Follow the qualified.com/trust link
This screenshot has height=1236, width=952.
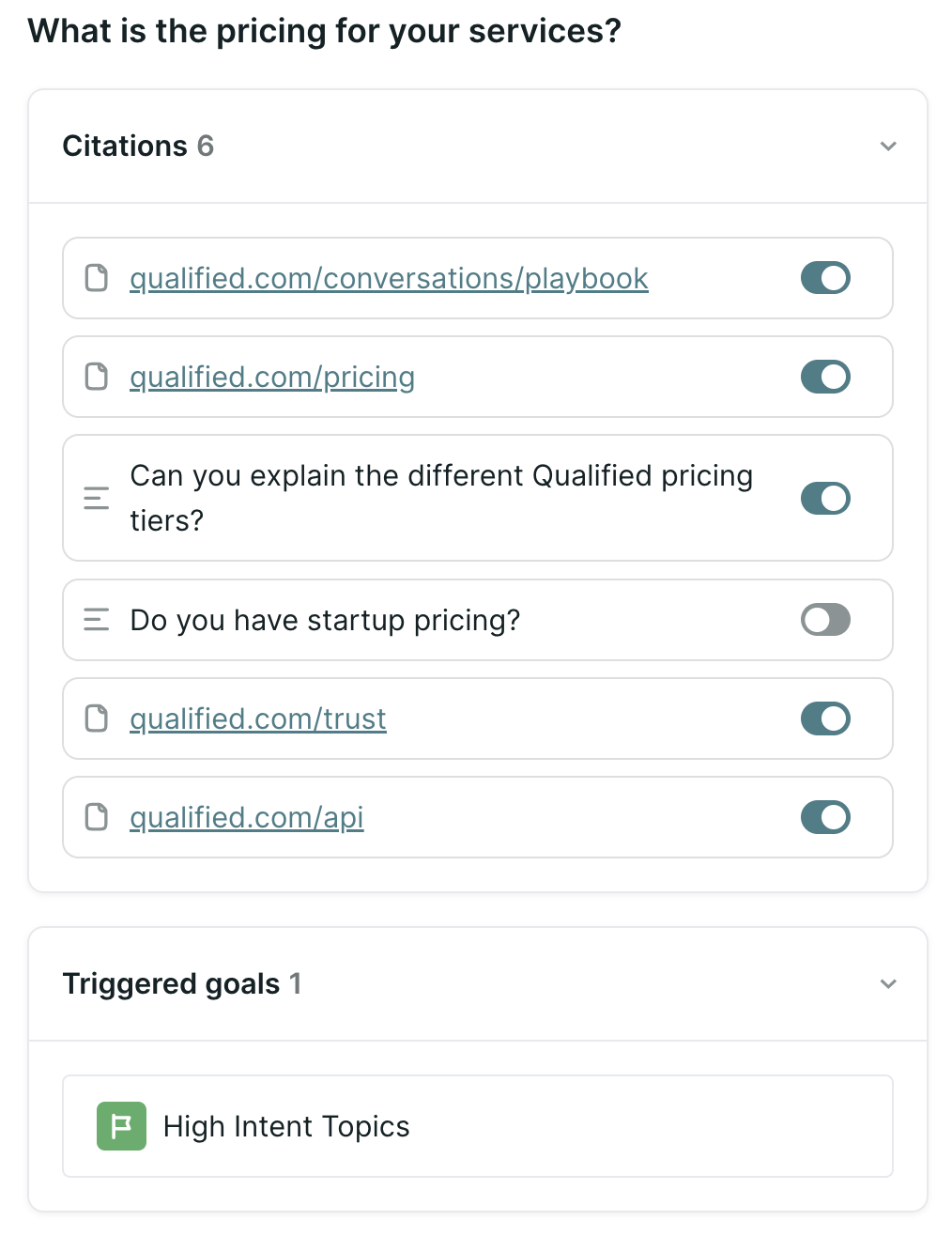[x=258, y=719]
